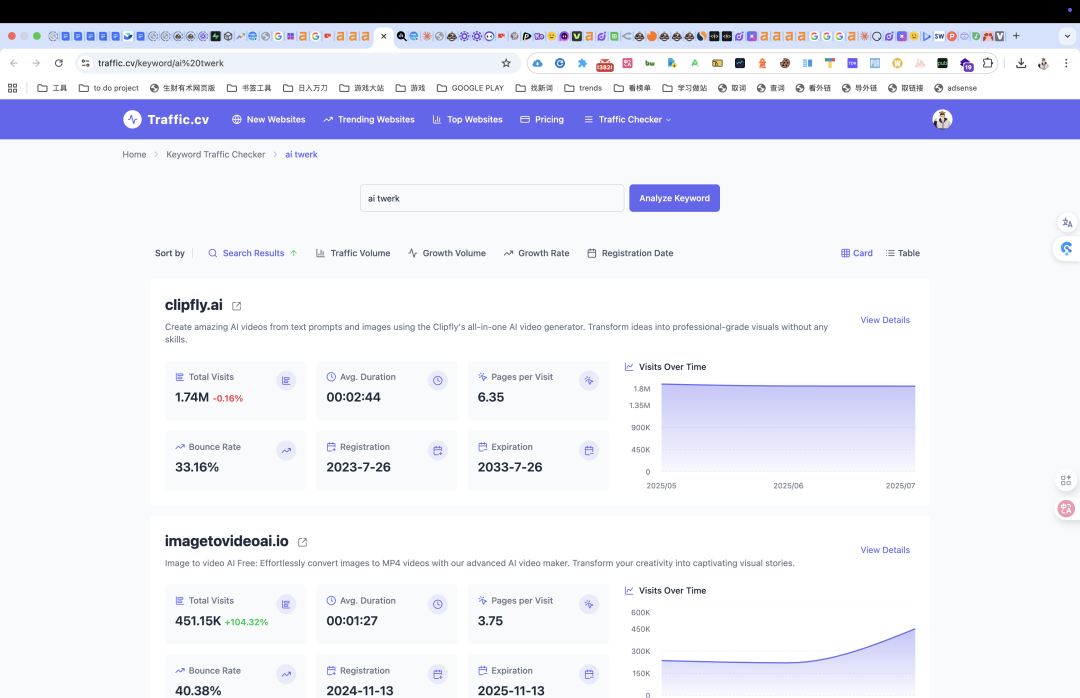The height and width of the screenshot is (698, 1080).
Task: Open the bookmarks bar apps grid icon
Action: point(12,88)
